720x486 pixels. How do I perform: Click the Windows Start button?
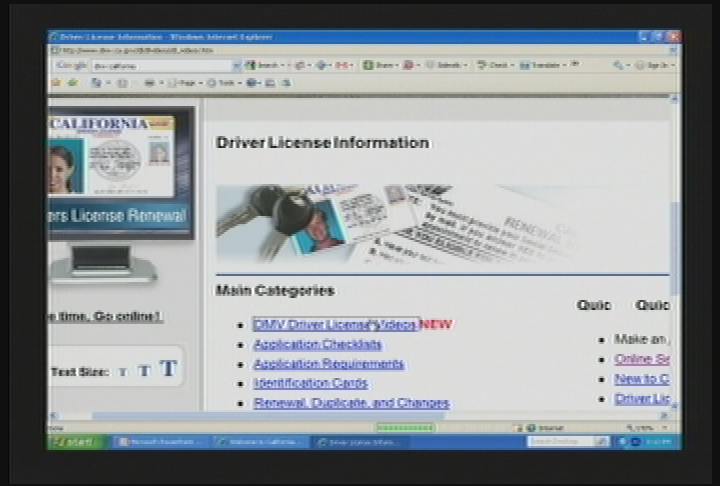(77, 442)
